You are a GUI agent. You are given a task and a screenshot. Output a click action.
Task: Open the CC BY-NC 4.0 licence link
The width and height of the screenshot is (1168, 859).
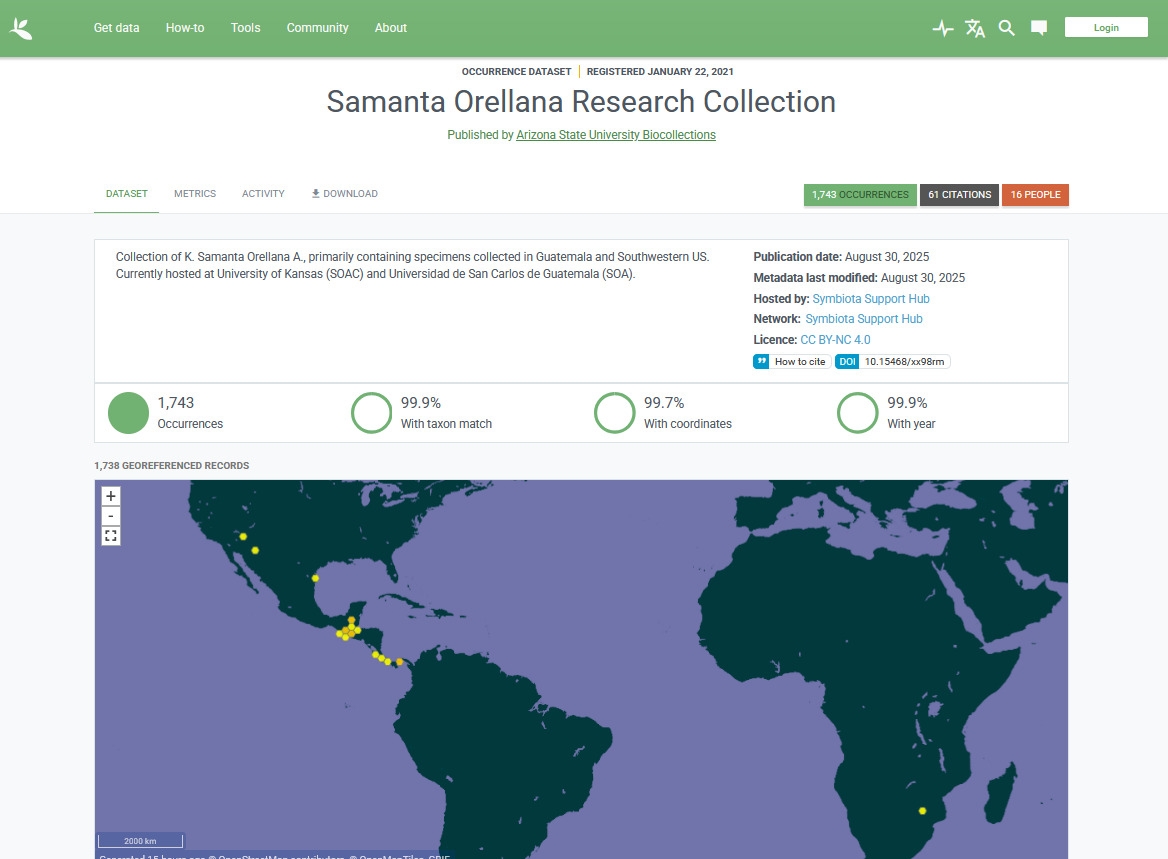[835, 340]
